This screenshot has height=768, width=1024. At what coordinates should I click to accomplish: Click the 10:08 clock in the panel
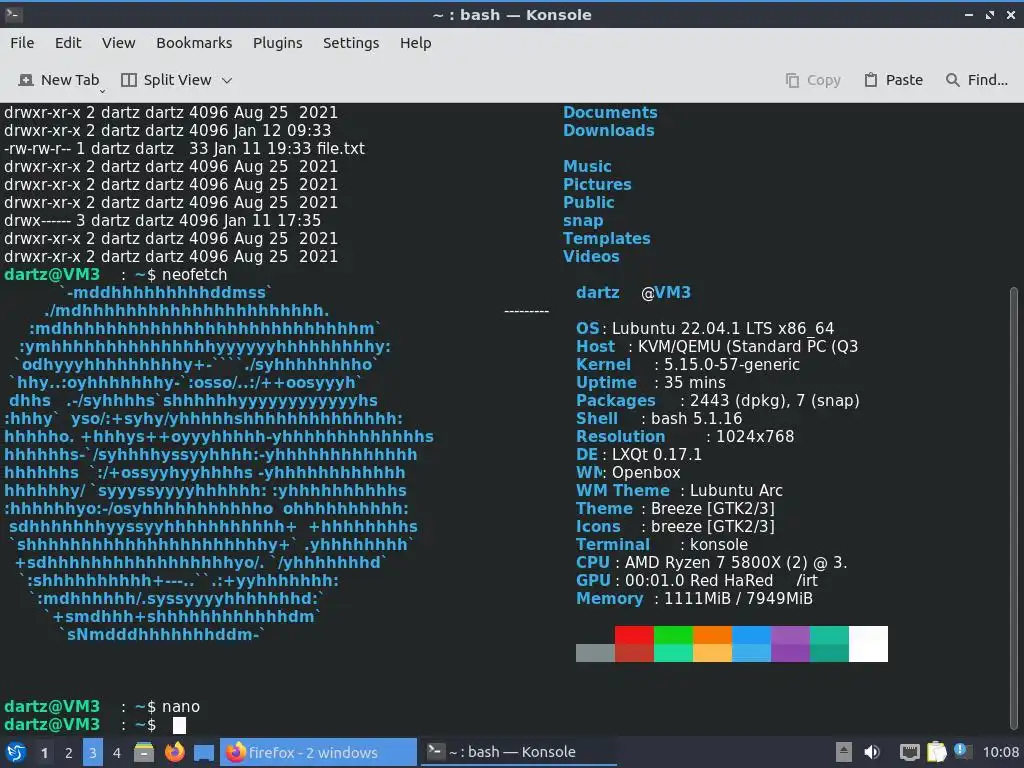(x=1000, y=752)
